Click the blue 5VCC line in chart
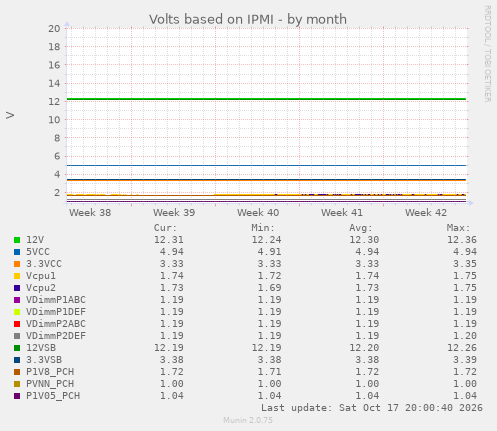The height and width of the screenshot is (431, 497). coord(266,165)
